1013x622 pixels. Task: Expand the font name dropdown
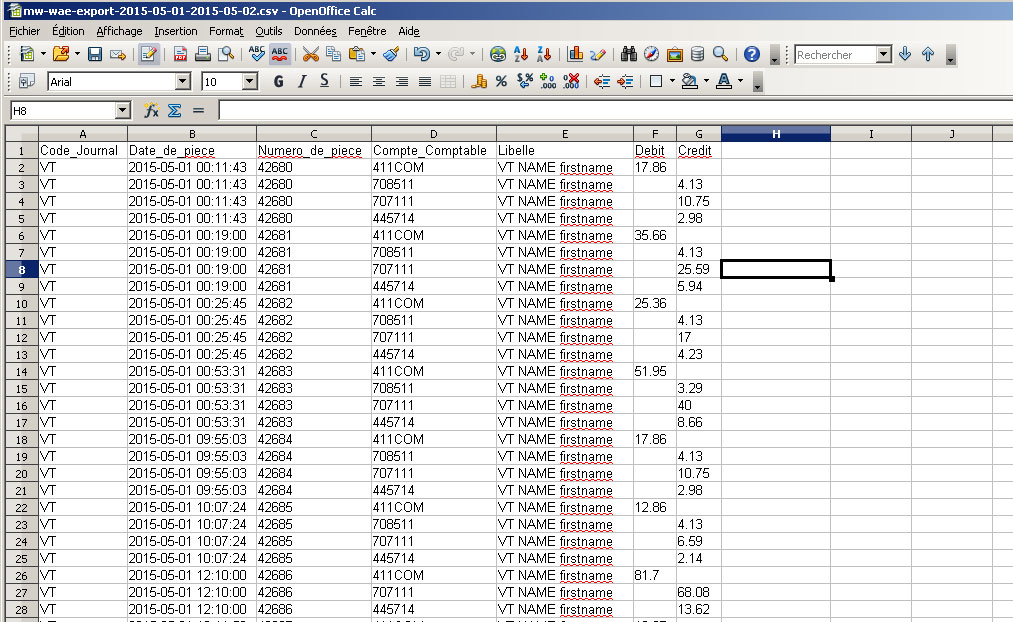182,82
